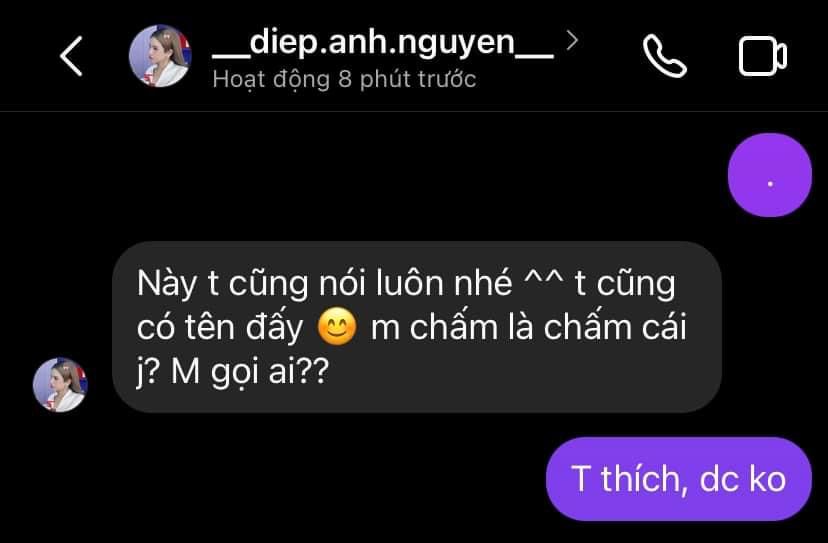This screenshot has height=543, width=828.
Task: Tap the username __diep.anh.nguyen__
Action: tap(383, 42)
